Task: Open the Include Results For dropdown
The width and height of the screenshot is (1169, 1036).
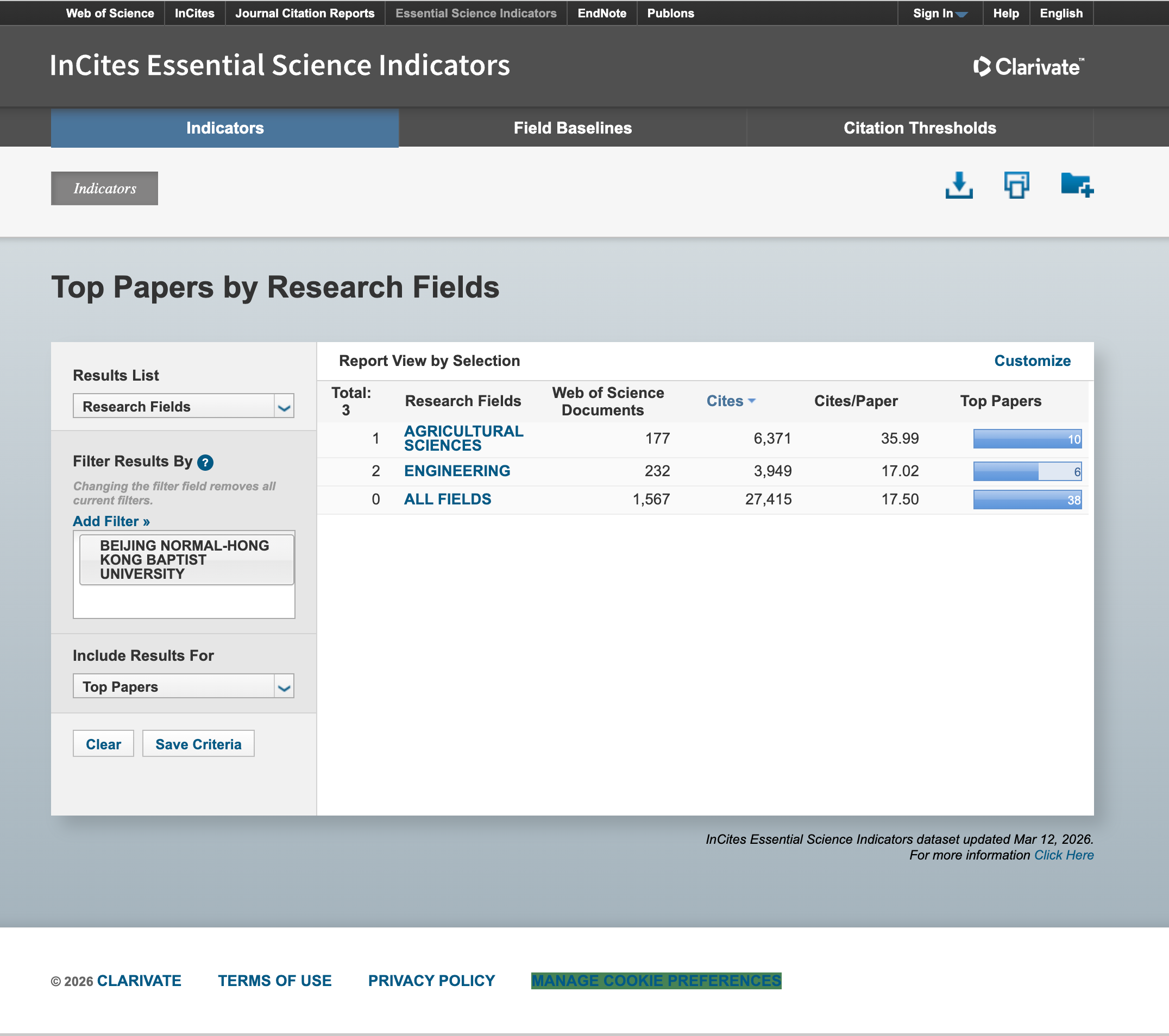Action: tap(183, 686)
